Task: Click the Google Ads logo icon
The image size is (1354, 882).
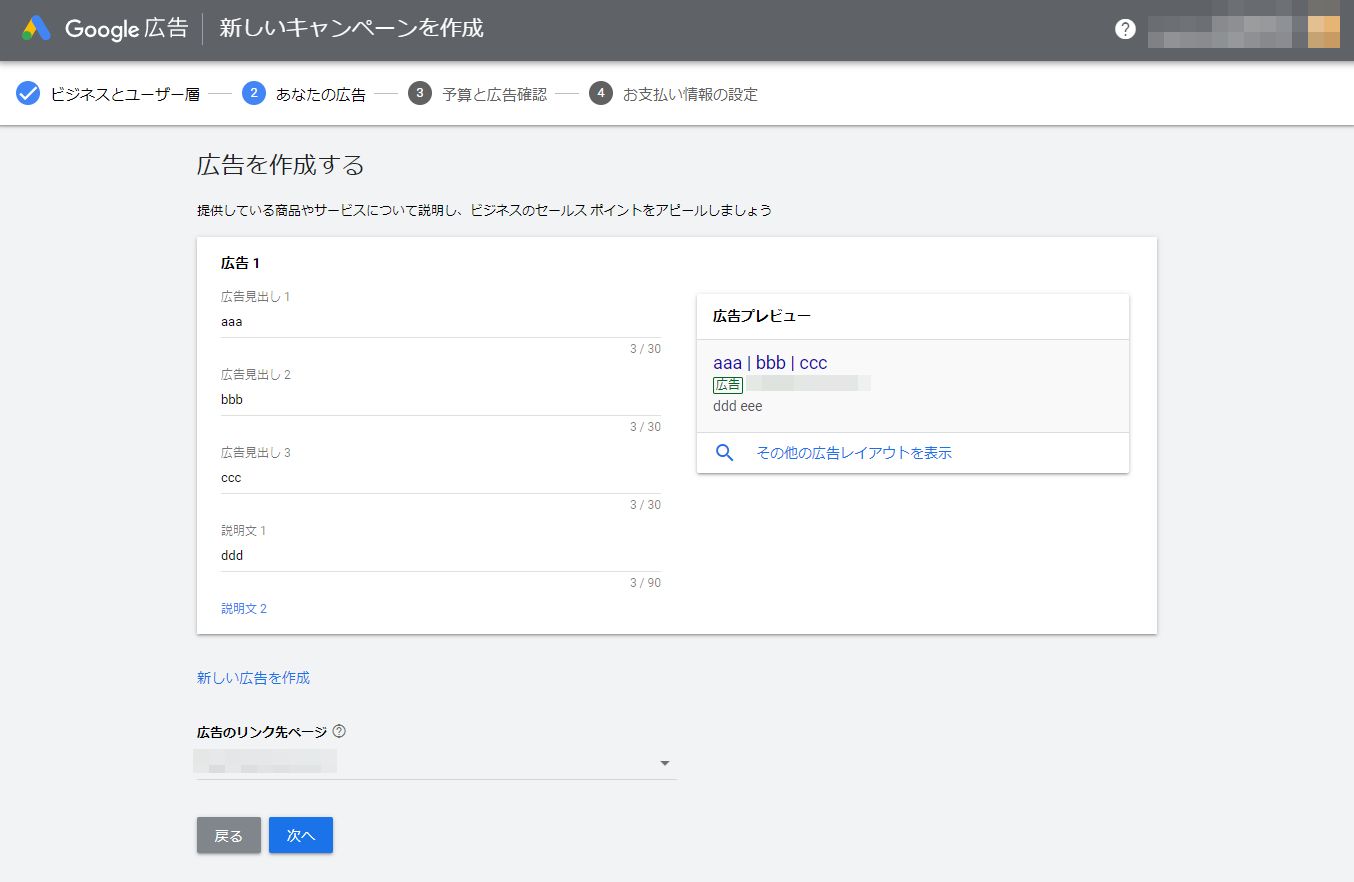Action: (x=37, y=28)
